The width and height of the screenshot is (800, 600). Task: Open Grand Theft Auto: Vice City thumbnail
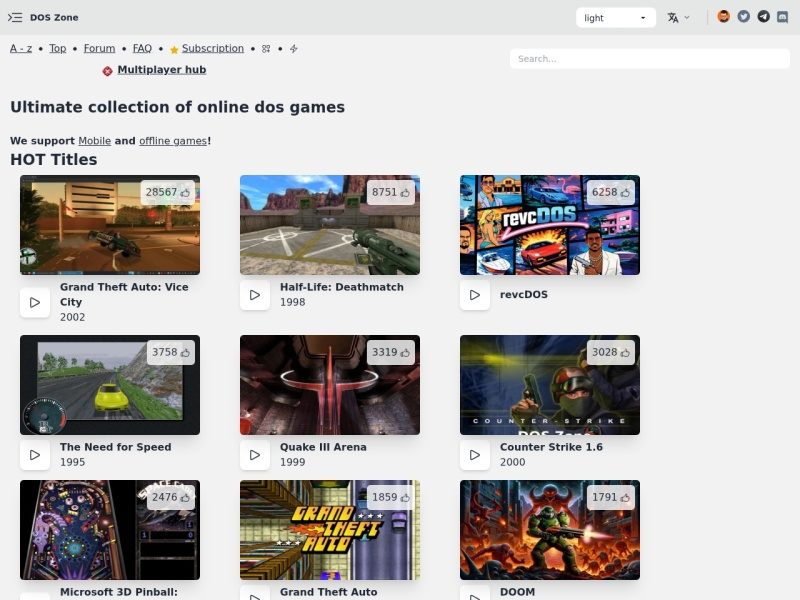tap(110, 225)
